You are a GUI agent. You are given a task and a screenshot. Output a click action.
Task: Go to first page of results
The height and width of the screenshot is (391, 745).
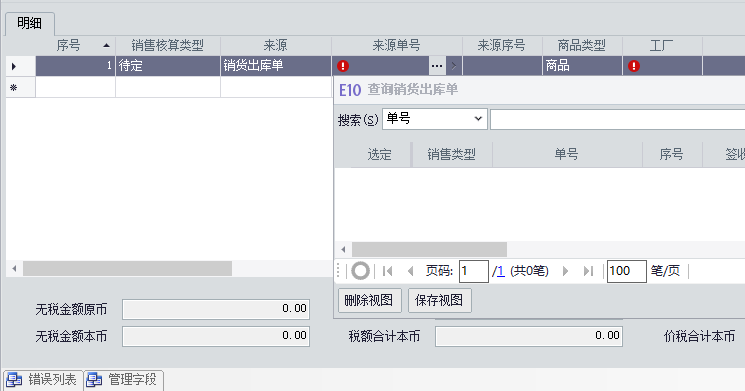tap(388, 271)
